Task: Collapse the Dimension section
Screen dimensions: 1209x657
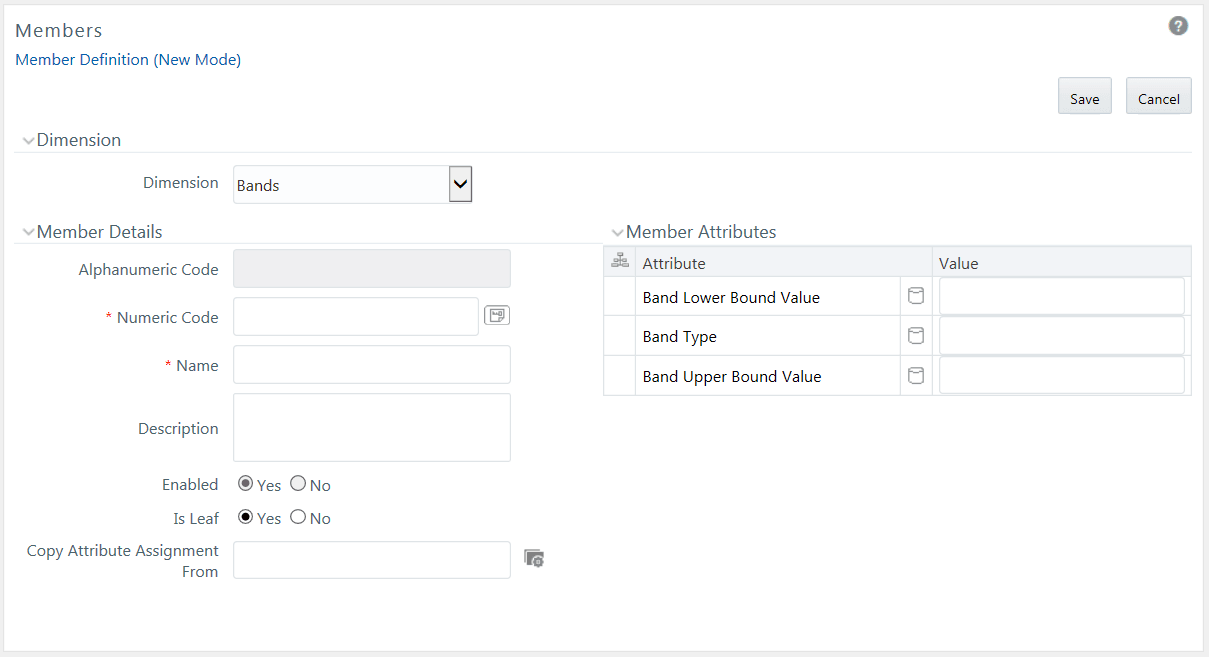Action: 28,141
